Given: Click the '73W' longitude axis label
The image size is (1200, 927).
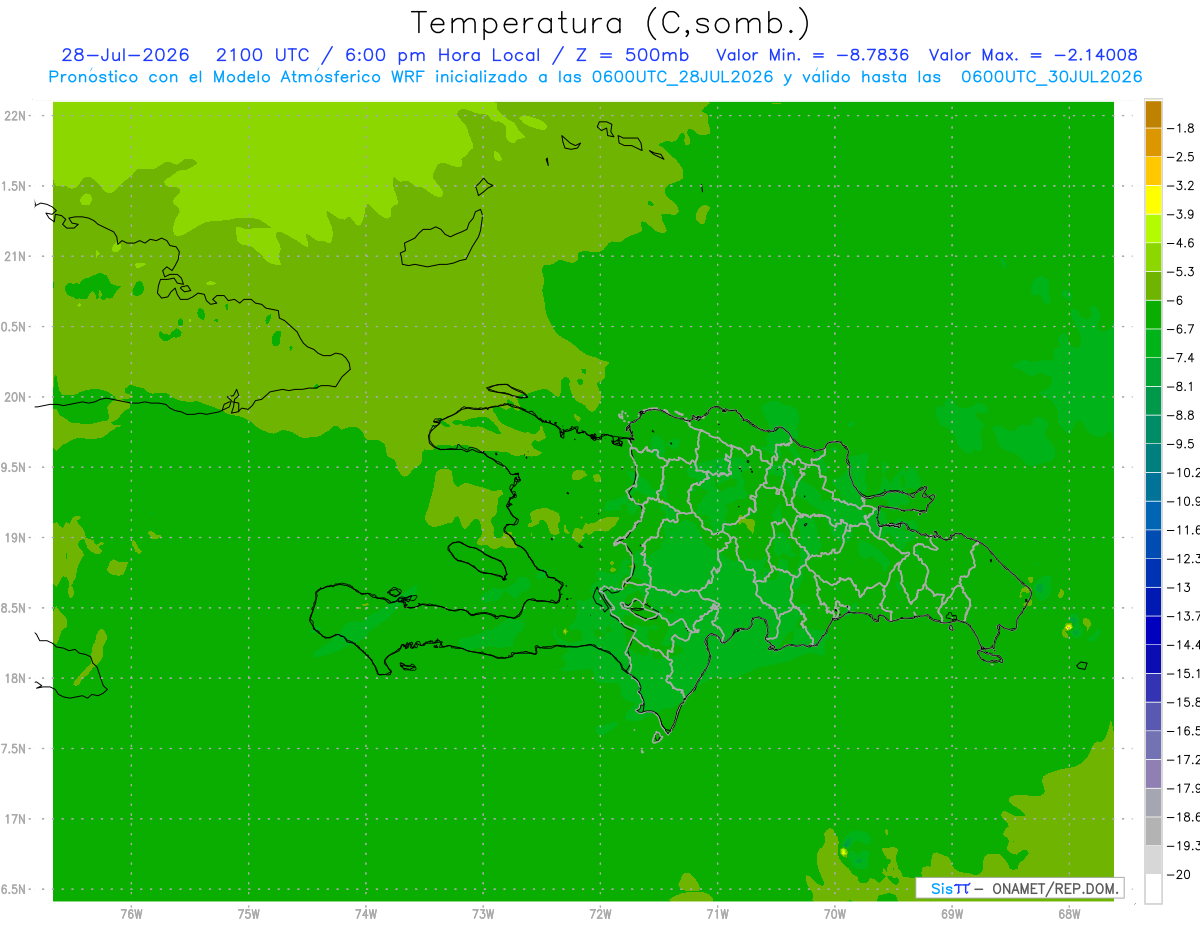Looking at the screenshot, I should tap(483, 914).
